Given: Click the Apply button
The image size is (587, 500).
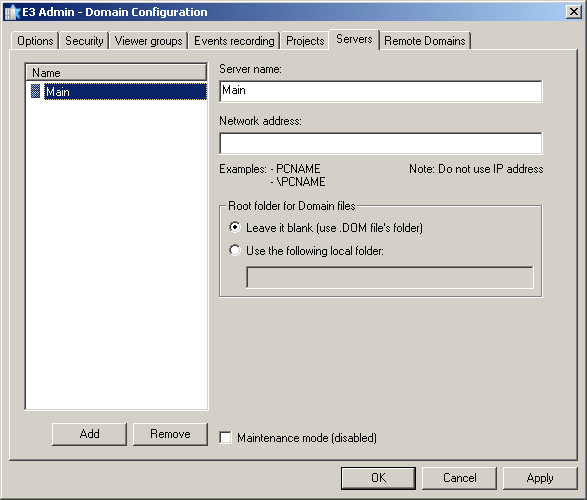Looking at the screenshot, I should coord(540,478).
